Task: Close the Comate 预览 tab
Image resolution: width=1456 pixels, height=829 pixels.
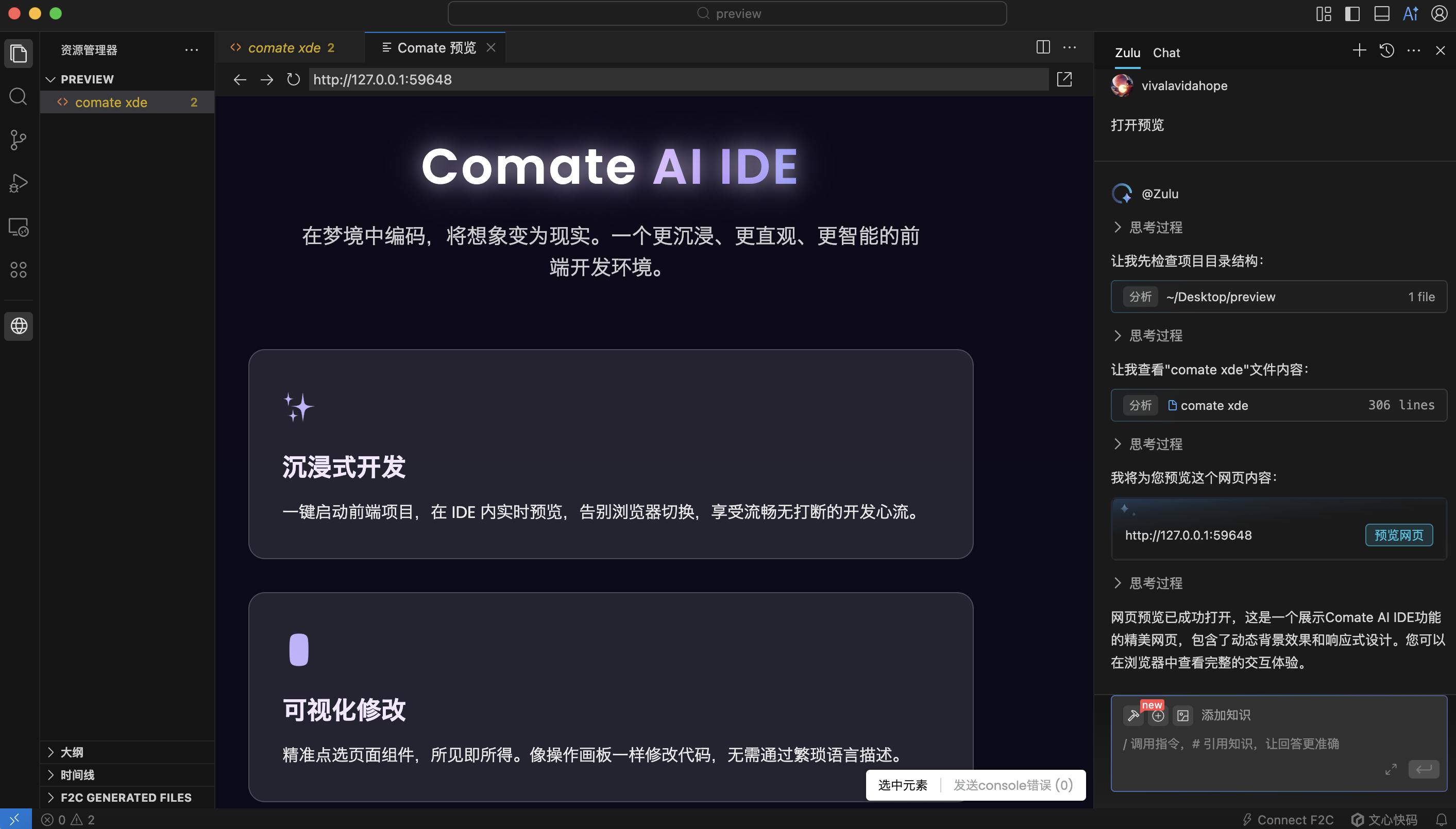Action: coord(490,48)
